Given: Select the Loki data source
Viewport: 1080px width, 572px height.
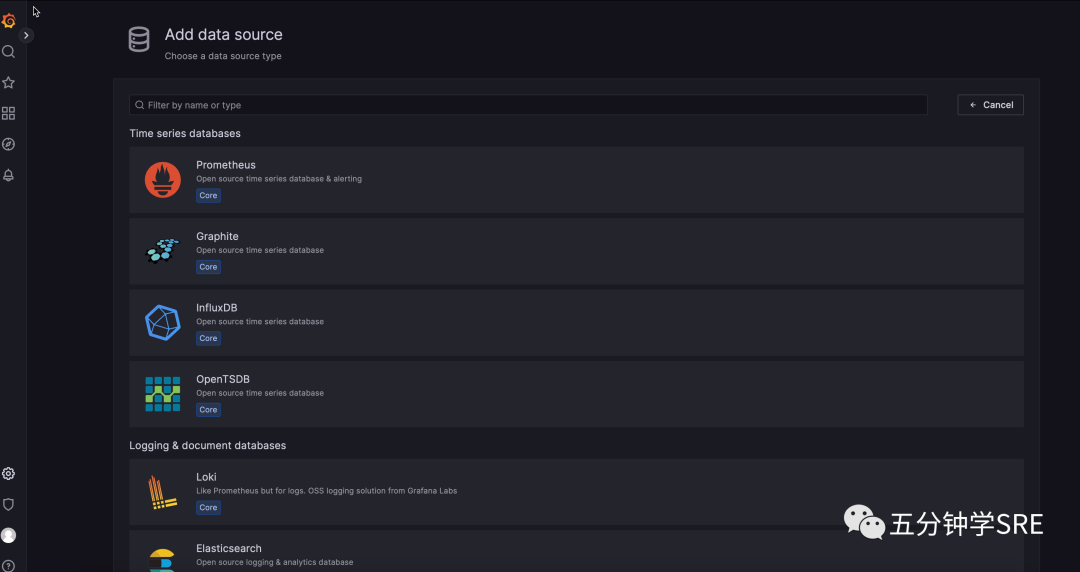Looking at the screenshot, I should (577, 492).
